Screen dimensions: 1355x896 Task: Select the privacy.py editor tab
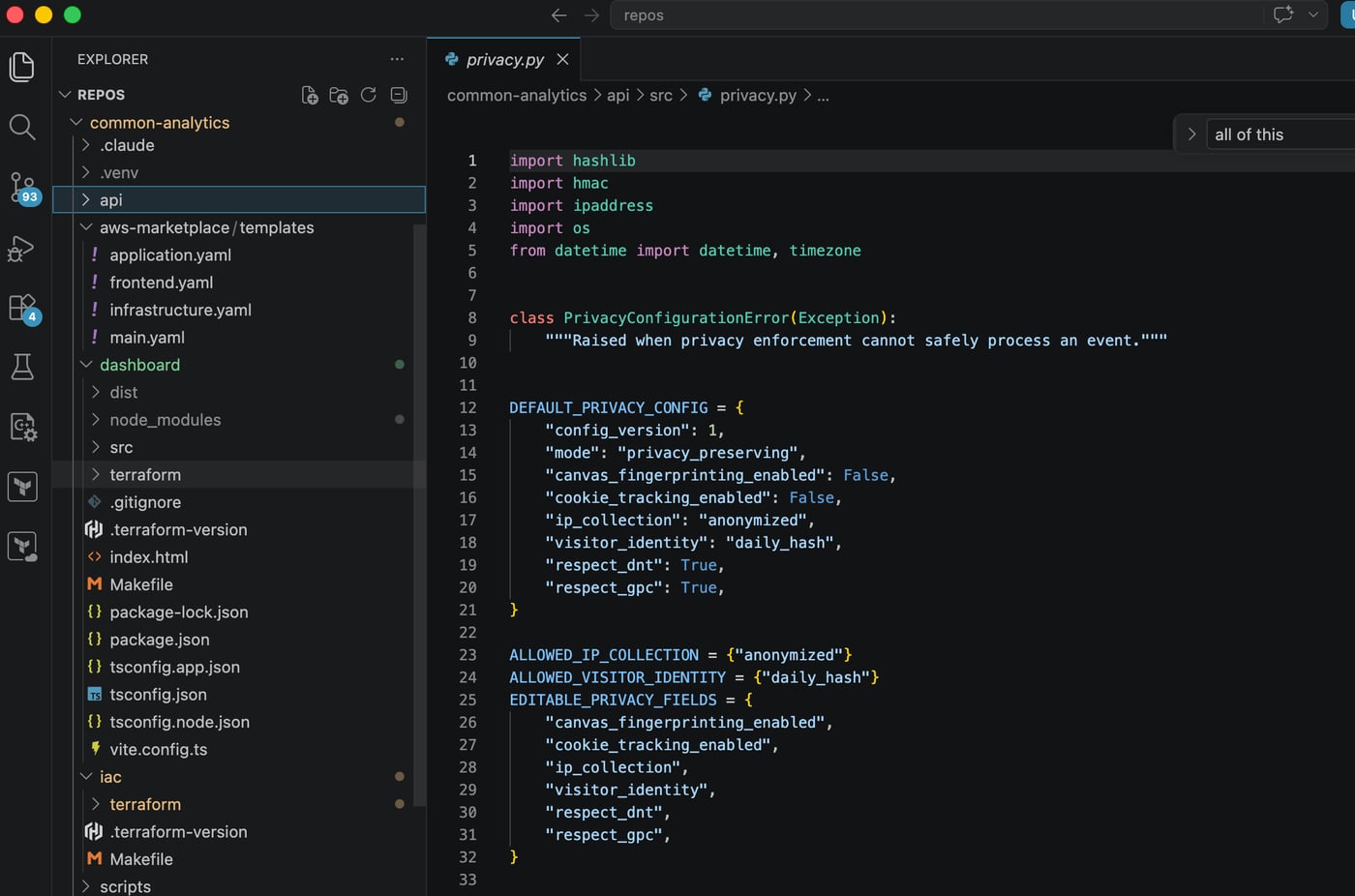coord(503,60)
